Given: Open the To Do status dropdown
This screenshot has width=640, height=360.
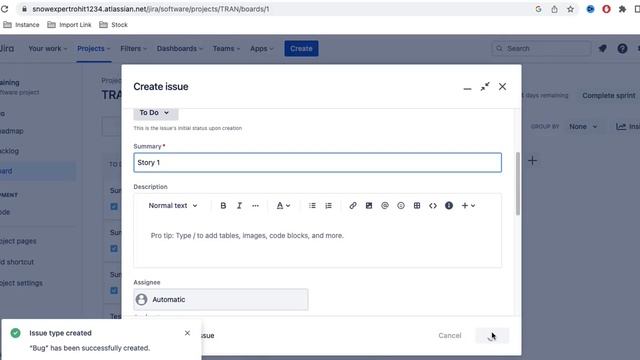Looking at the screenshot, I should point(156,113).
